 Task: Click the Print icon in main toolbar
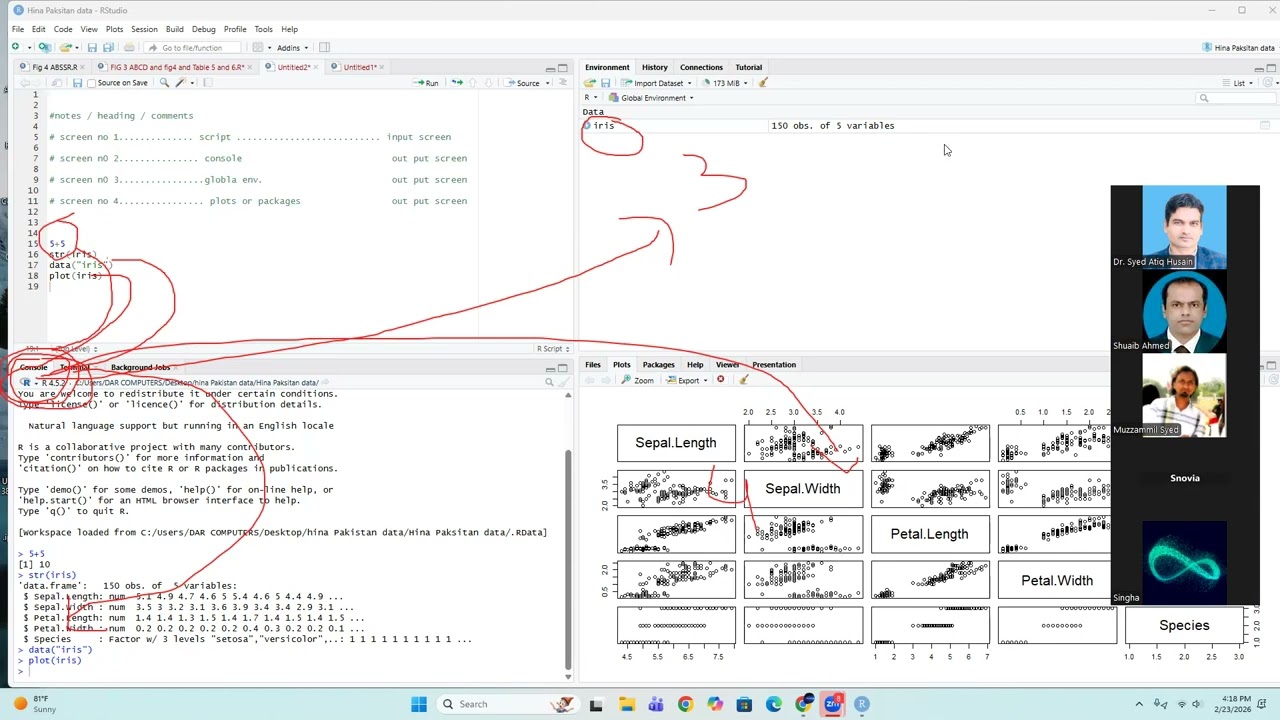tap(129, 47)
